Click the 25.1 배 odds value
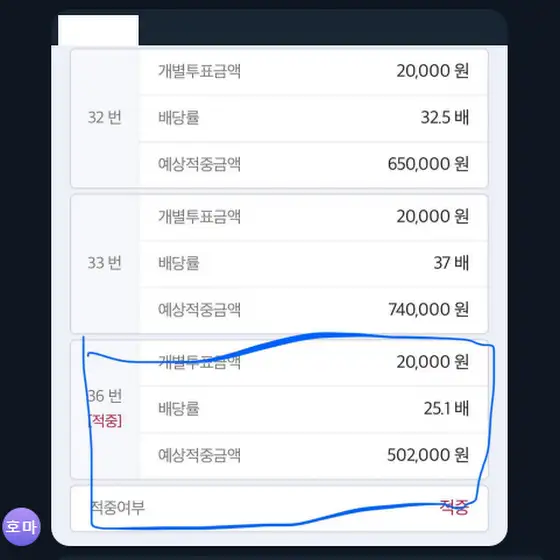Image resolution: width=560 pixels, height=560 pixels. pyautogui.click(x=446, y=408)
